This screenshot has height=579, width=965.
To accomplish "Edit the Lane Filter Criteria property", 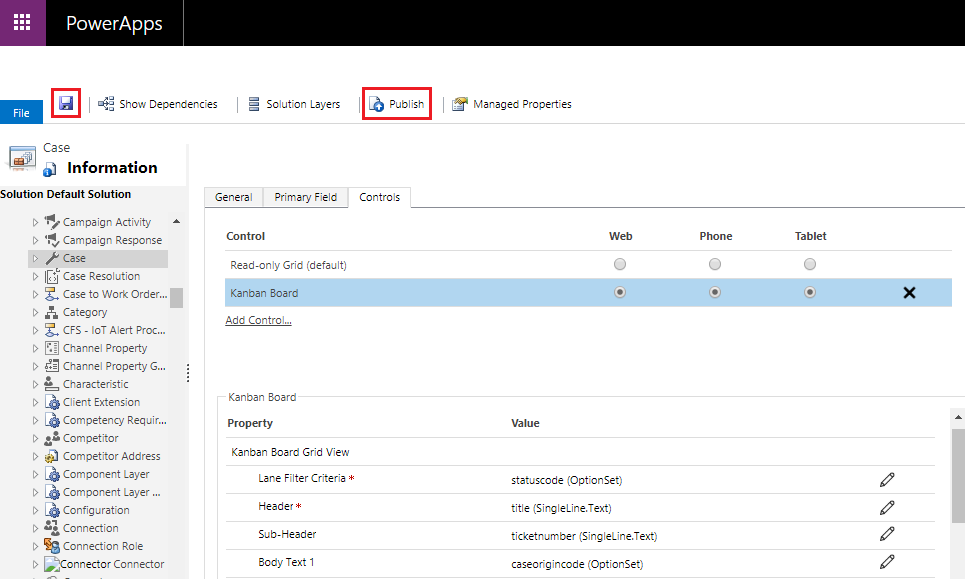I will (x=887, y=480).
